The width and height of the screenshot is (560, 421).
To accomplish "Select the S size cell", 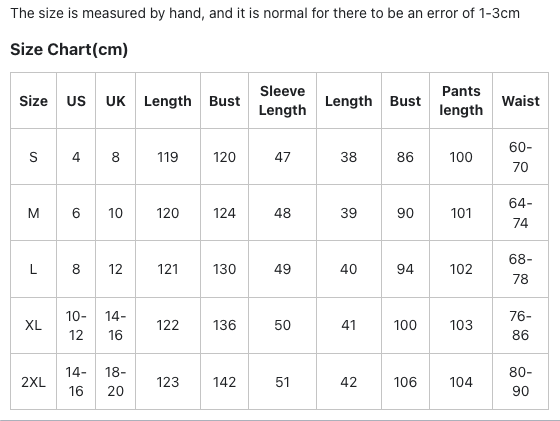I will pos(33,157).
